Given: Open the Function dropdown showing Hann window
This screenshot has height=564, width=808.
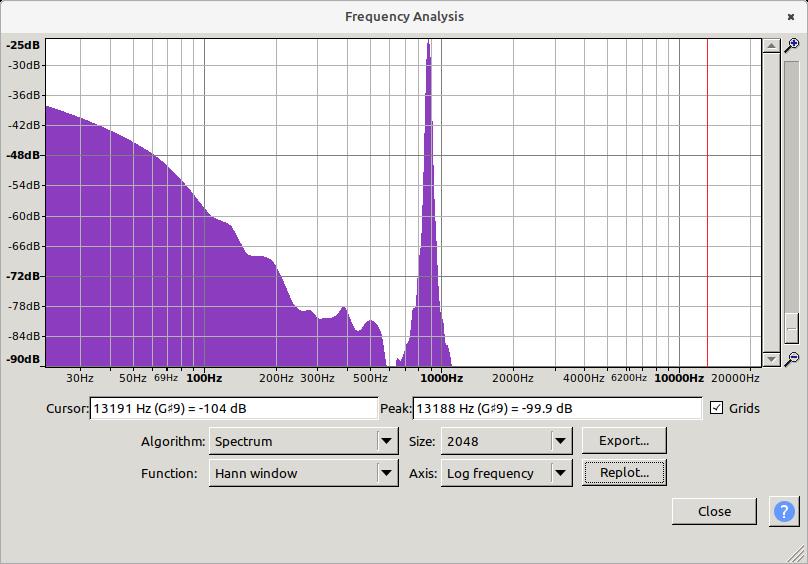Looking at the screenshot, I should coord(304,473).
